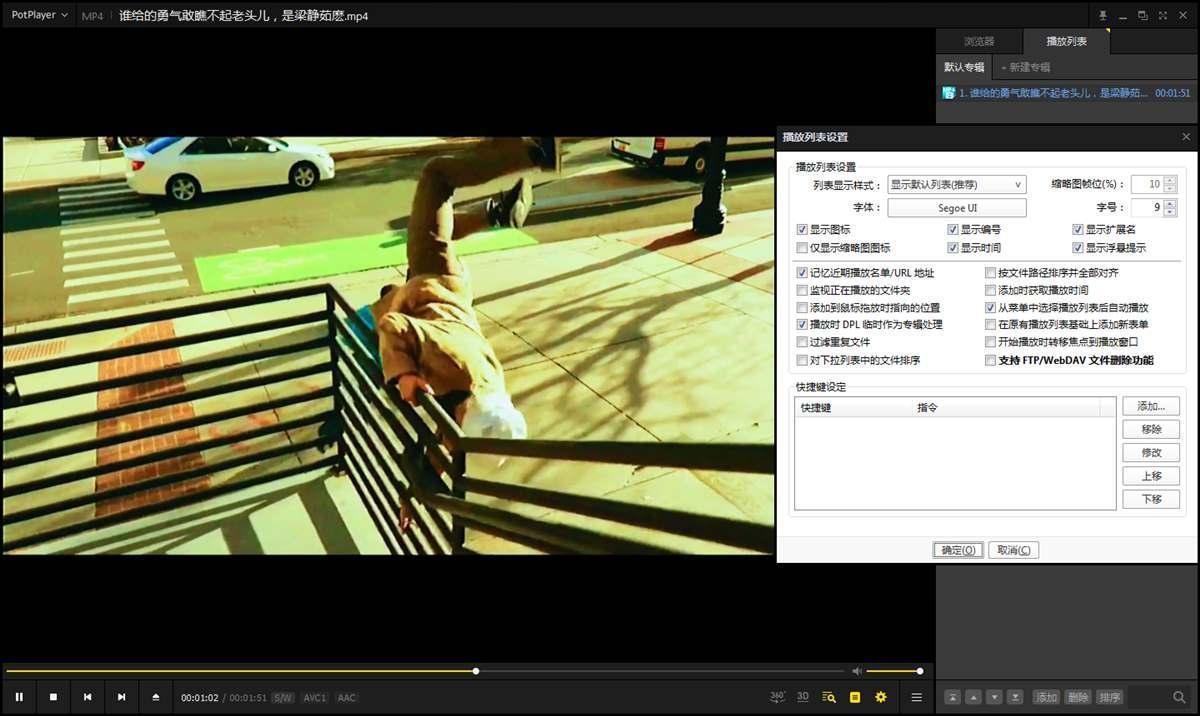Toggle the 显示扩展名 checkbox
The height and width of the screenshot is (716, 1200).
(1078, 230)
